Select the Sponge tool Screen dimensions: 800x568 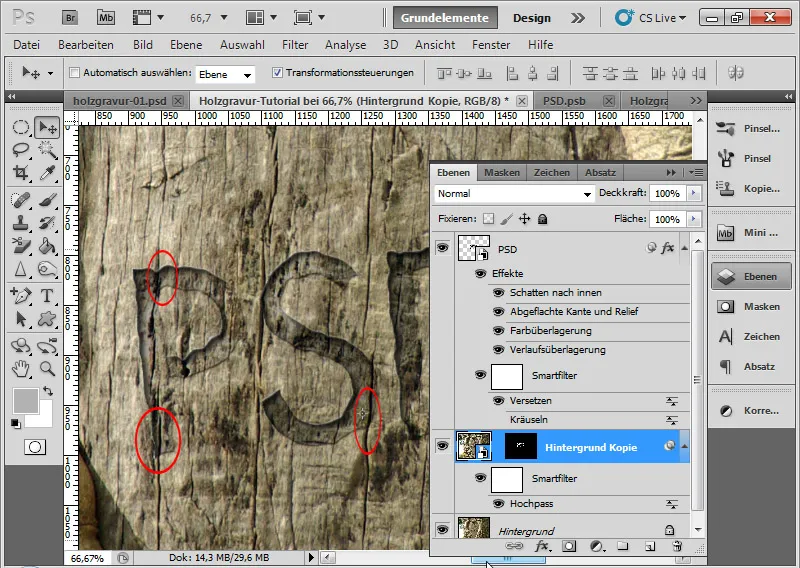coord(47,269)
